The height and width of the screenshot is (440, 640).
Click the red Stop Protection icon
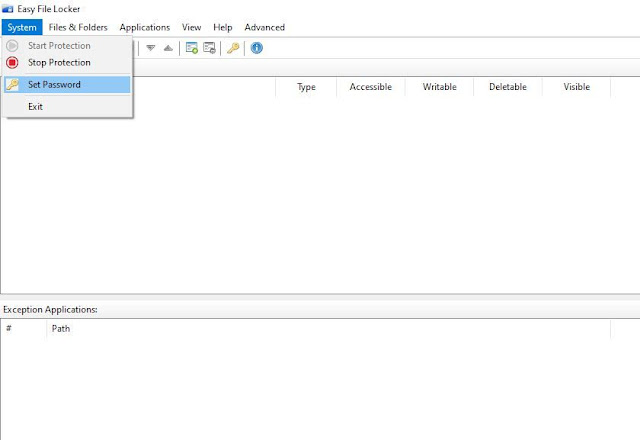pos(12,62)
